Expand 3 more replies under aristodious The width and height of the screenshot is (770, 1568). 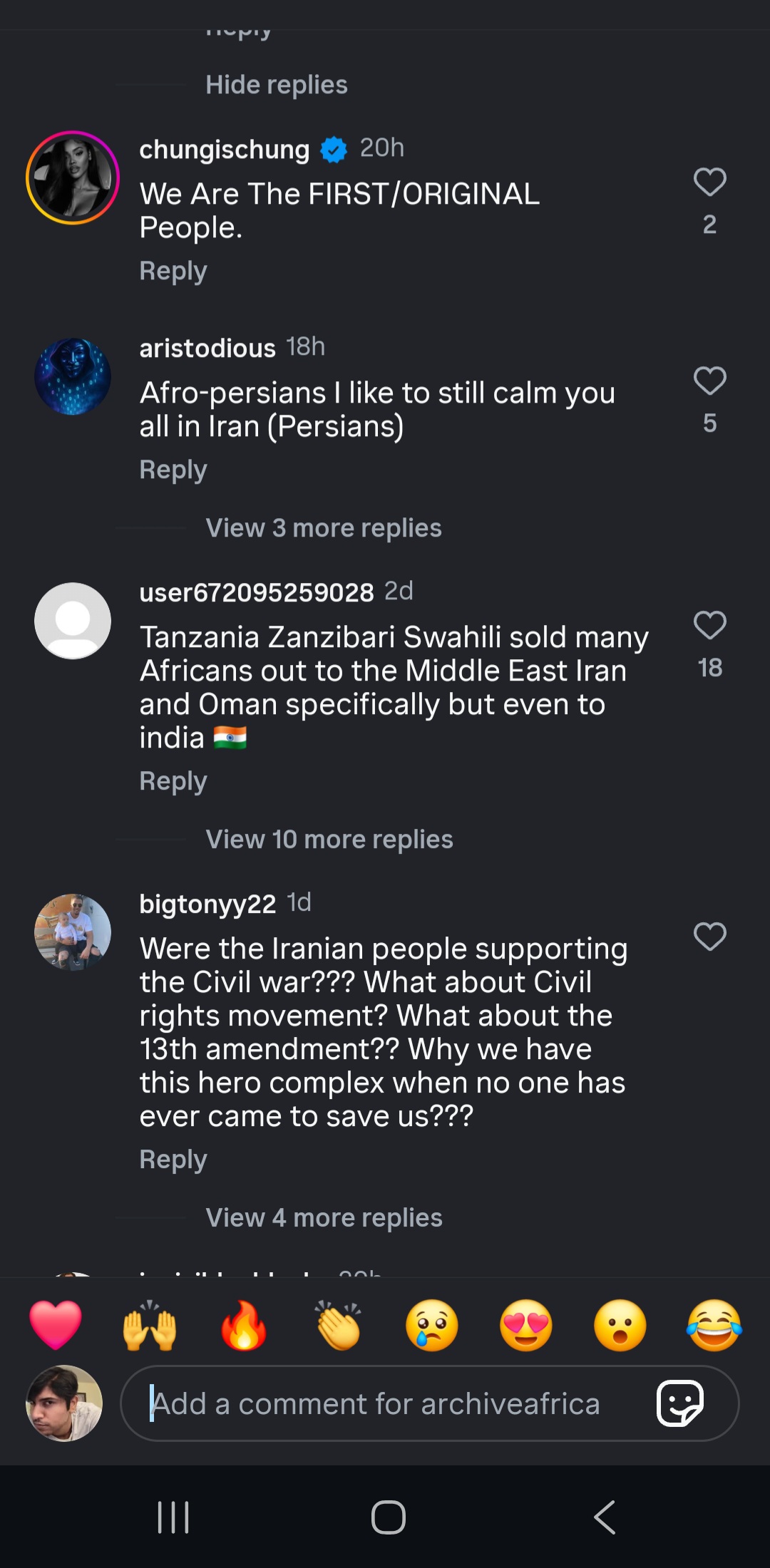click(324, 528)
